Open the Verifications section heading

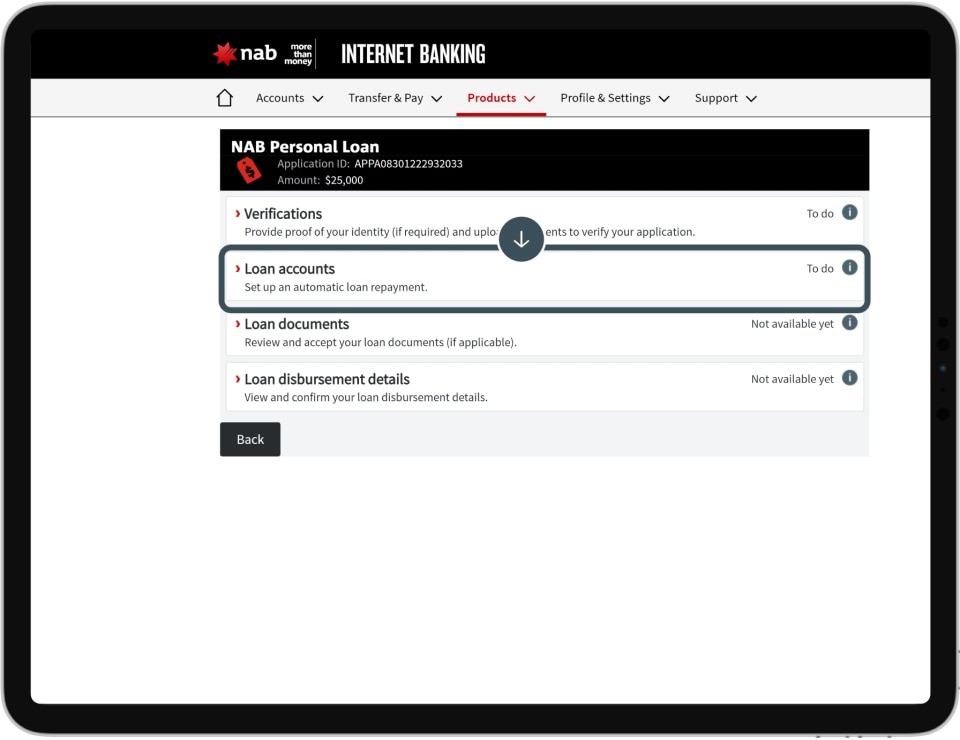pyautogui.click(x=283, y=214)
